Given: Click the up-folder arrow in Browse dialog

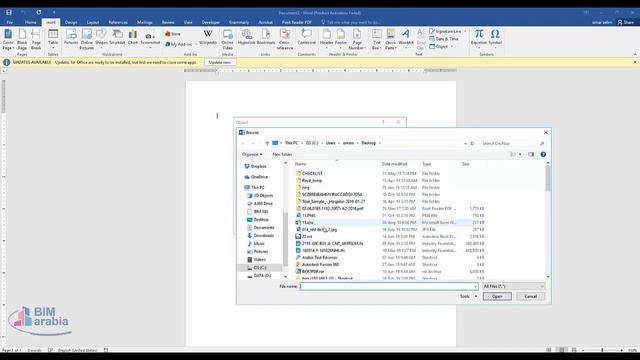Looking at the screenshot, I should coord(267,143).
